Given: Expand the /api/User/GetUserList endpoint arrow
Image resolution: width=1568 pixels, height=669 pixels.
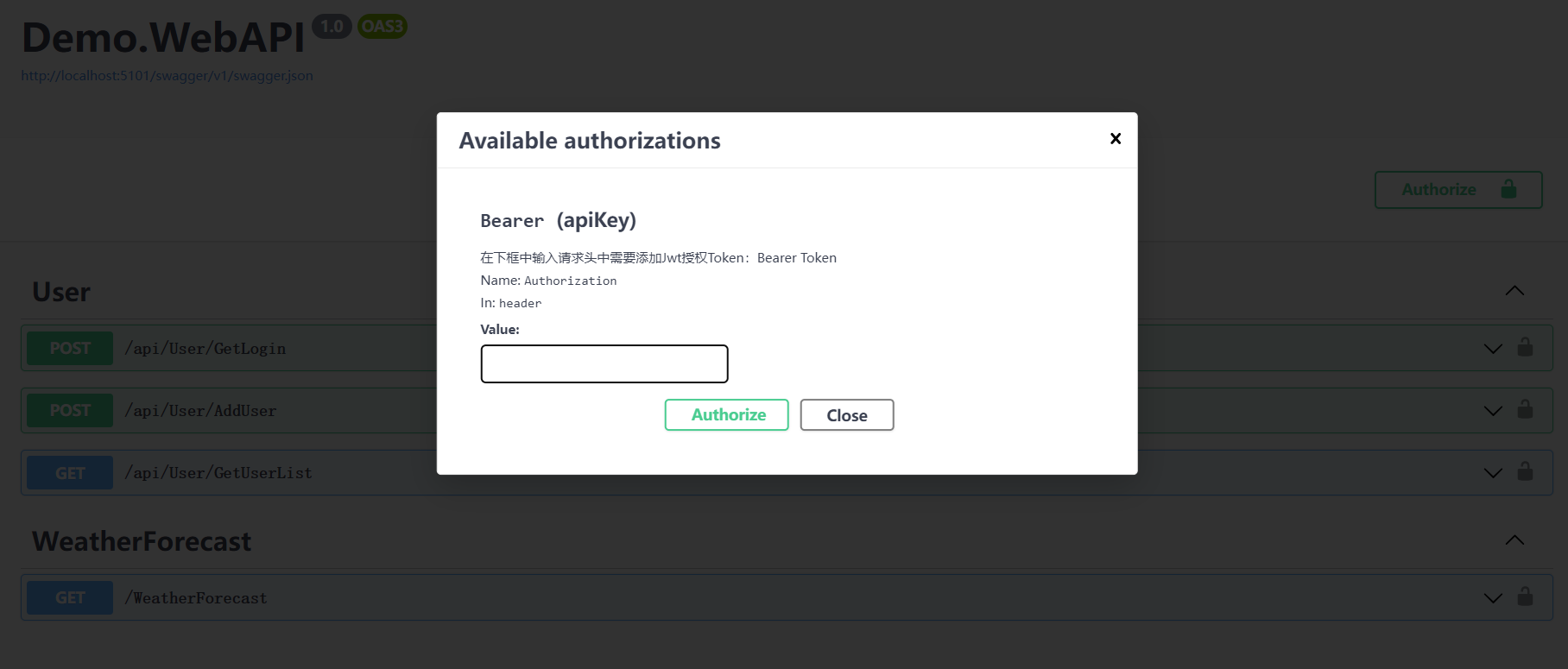Looking at the screenshot, I should pyautogui.click(x=1493, y=473).
